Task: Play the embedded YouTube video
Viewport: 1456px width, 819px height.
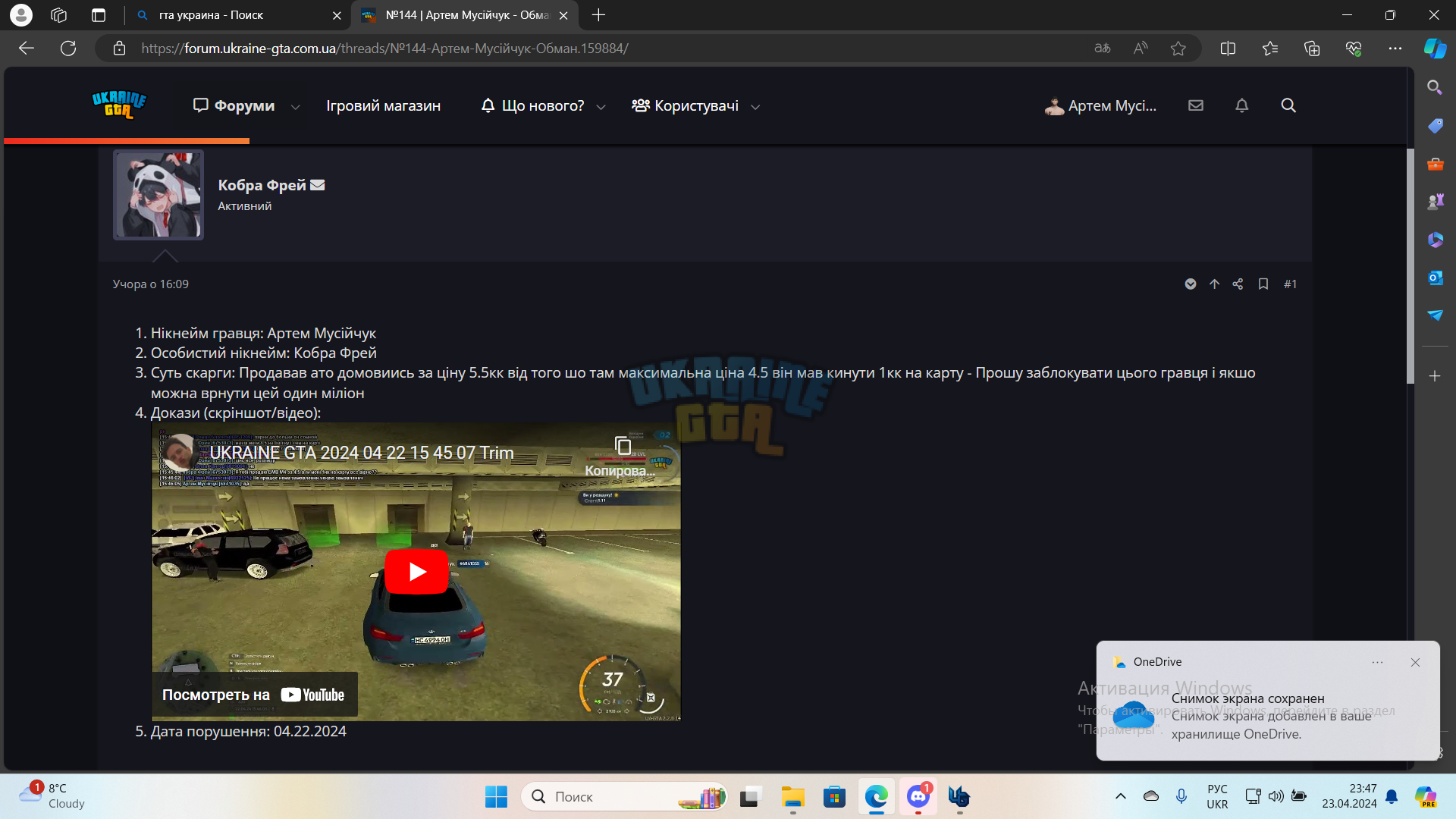Action: coord(416,572)
